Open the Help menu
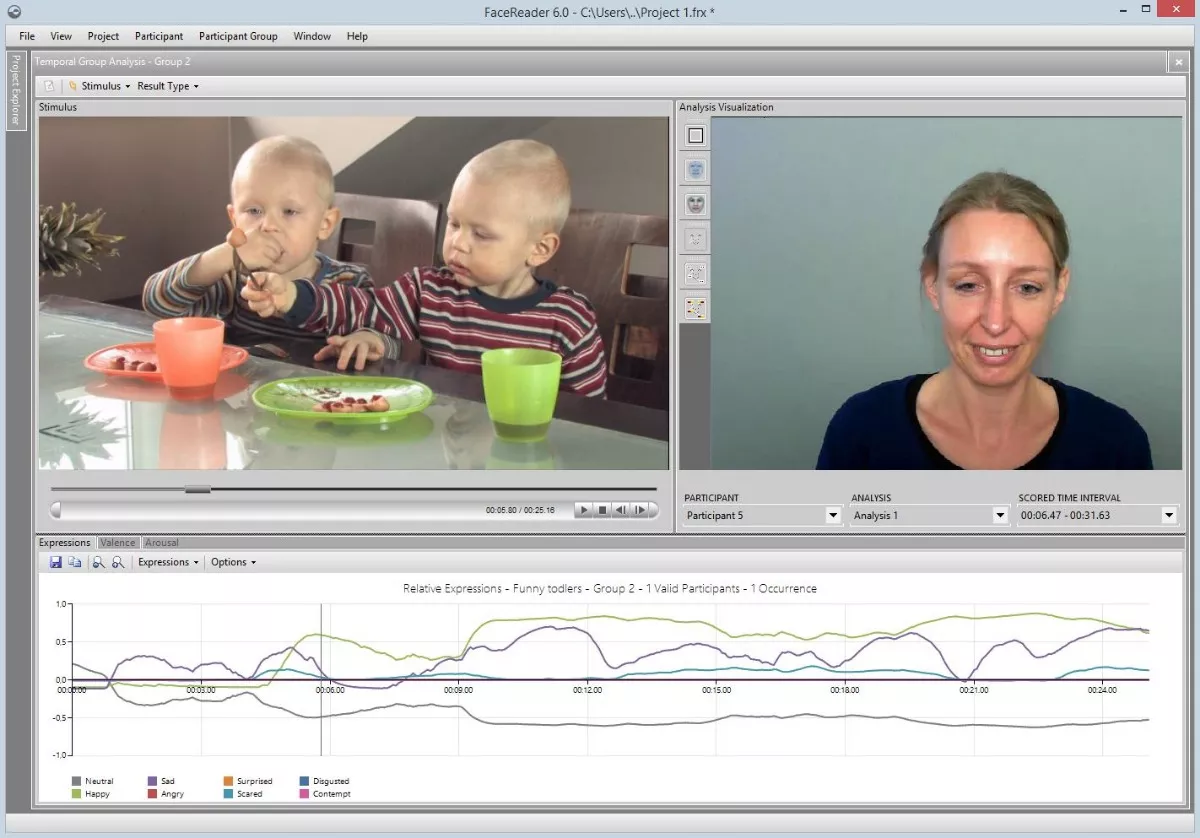The width and height of the screenshot is (1200, 838). [x=357, y=36]
